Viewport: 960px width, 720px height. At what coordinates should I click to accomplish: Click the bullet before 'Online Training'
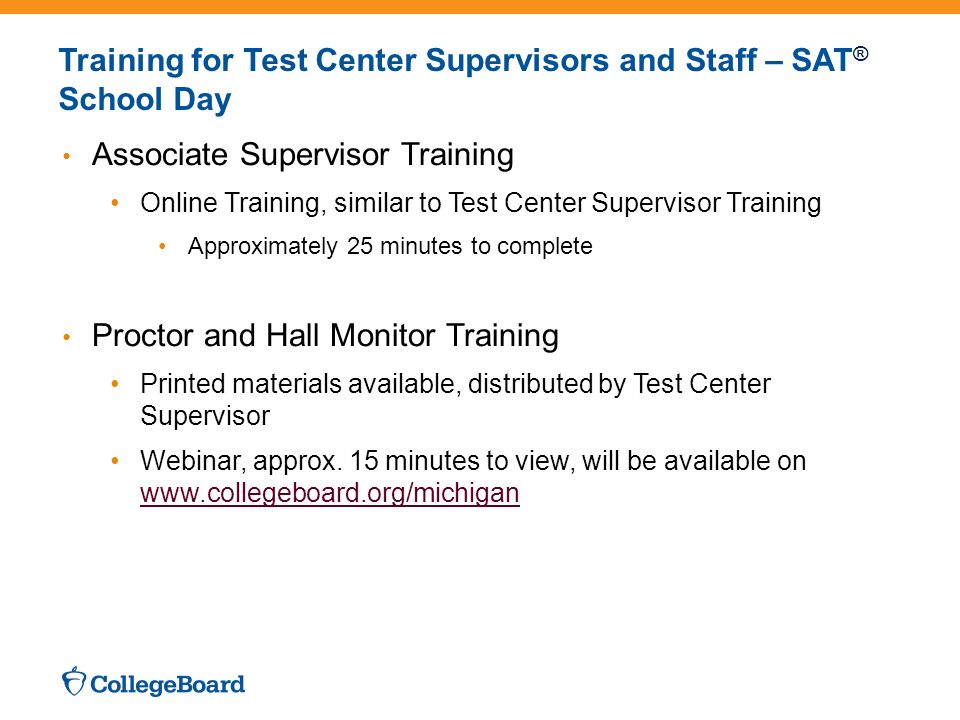click(x=115, y=203)
